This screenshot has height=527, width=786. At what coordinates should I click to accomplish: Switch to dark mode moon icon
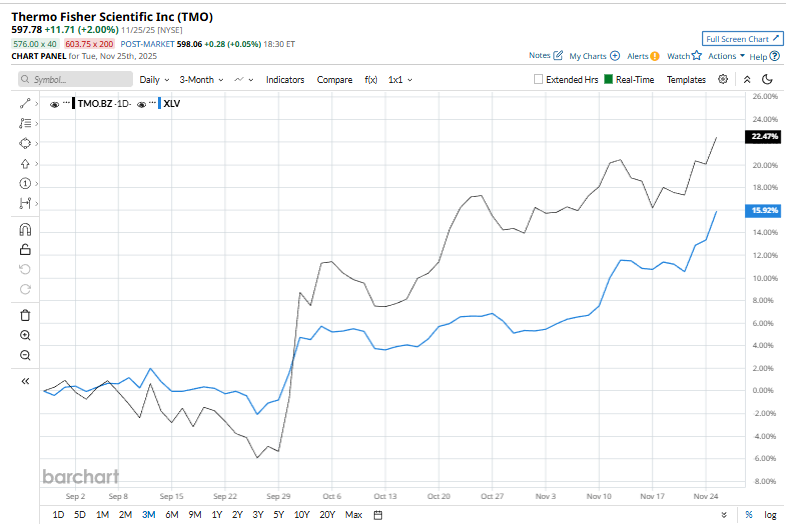pos(767,79)
